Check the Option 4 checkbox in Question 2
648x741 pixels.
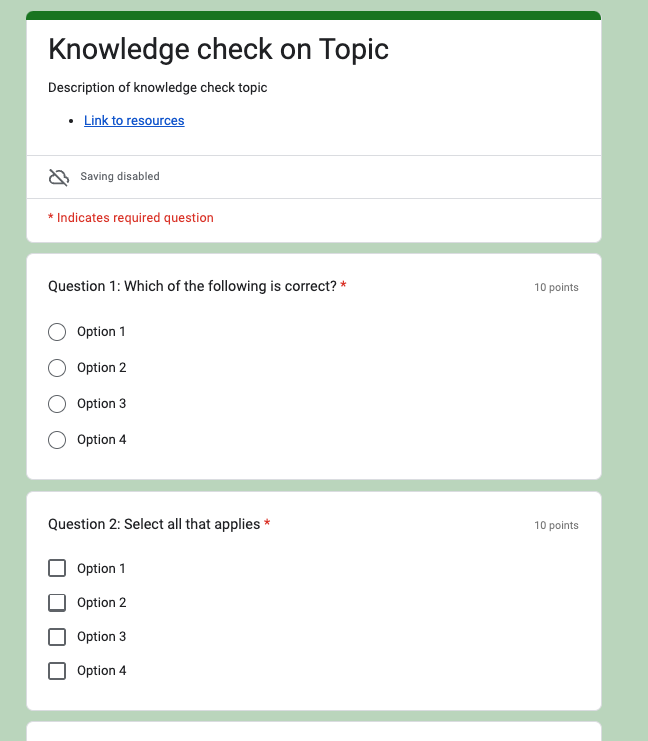pyautogui.click(x=57, y=671)
